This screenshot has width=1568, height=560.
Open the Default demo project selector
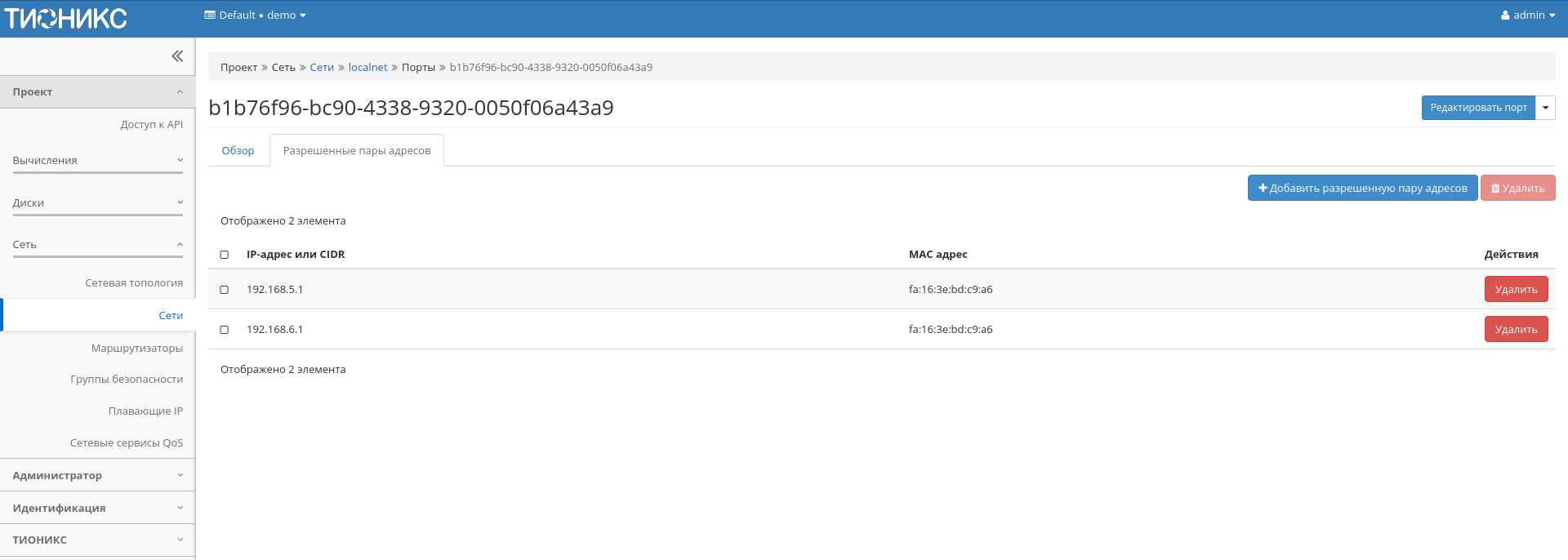255,15
